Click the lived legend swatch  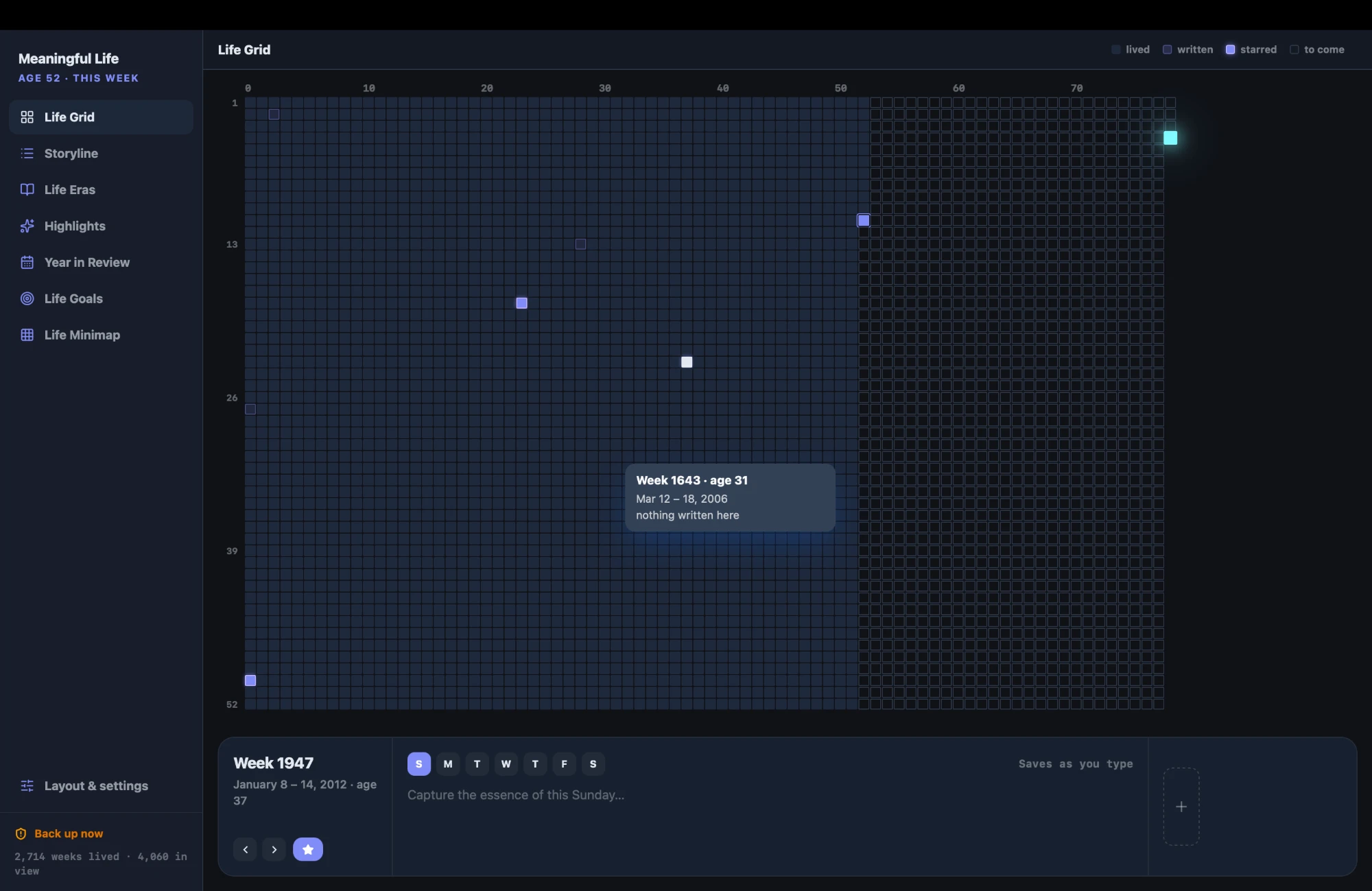1116,49
